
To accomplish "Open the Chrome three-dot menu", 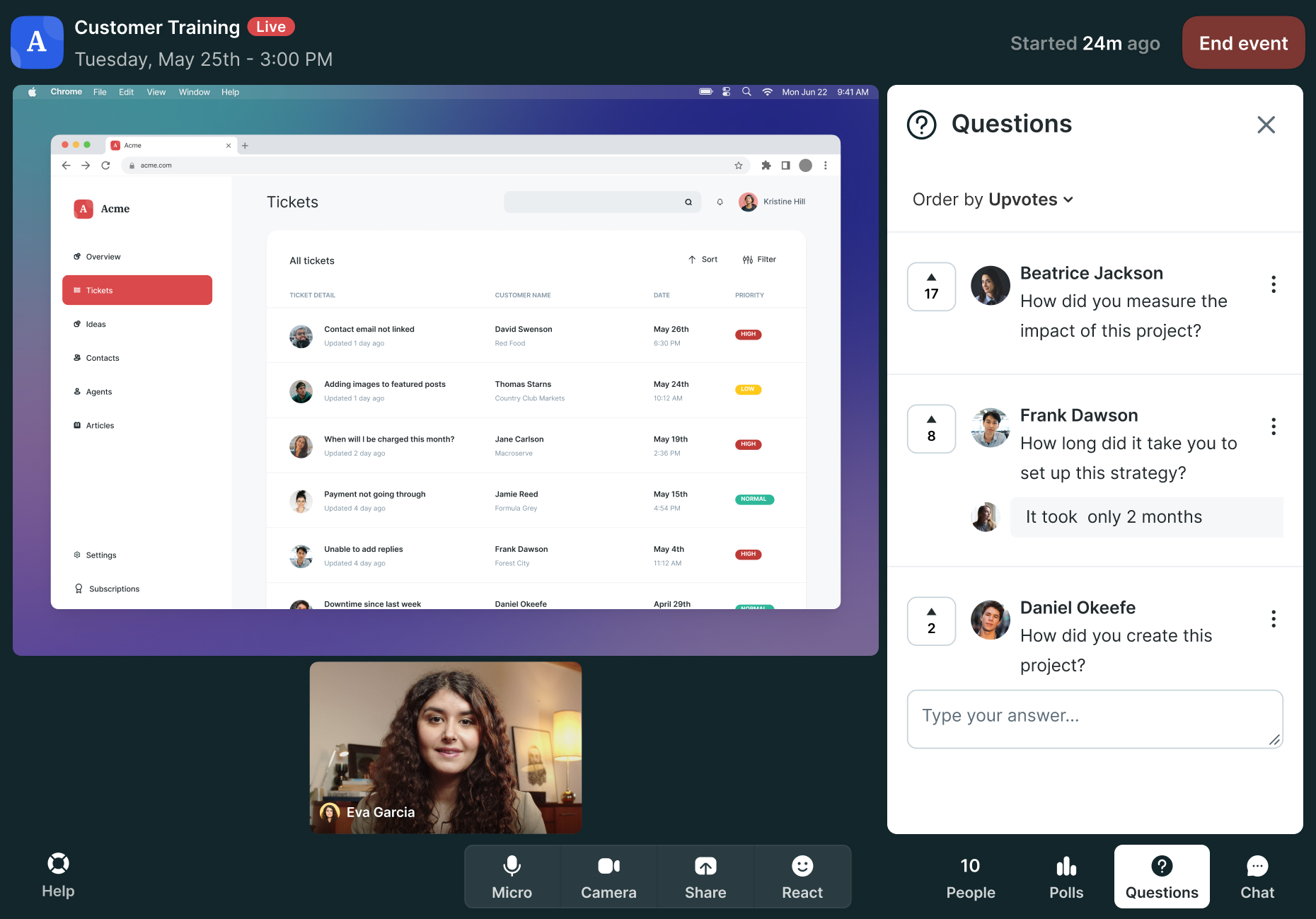I will click(x=825, y=166).
